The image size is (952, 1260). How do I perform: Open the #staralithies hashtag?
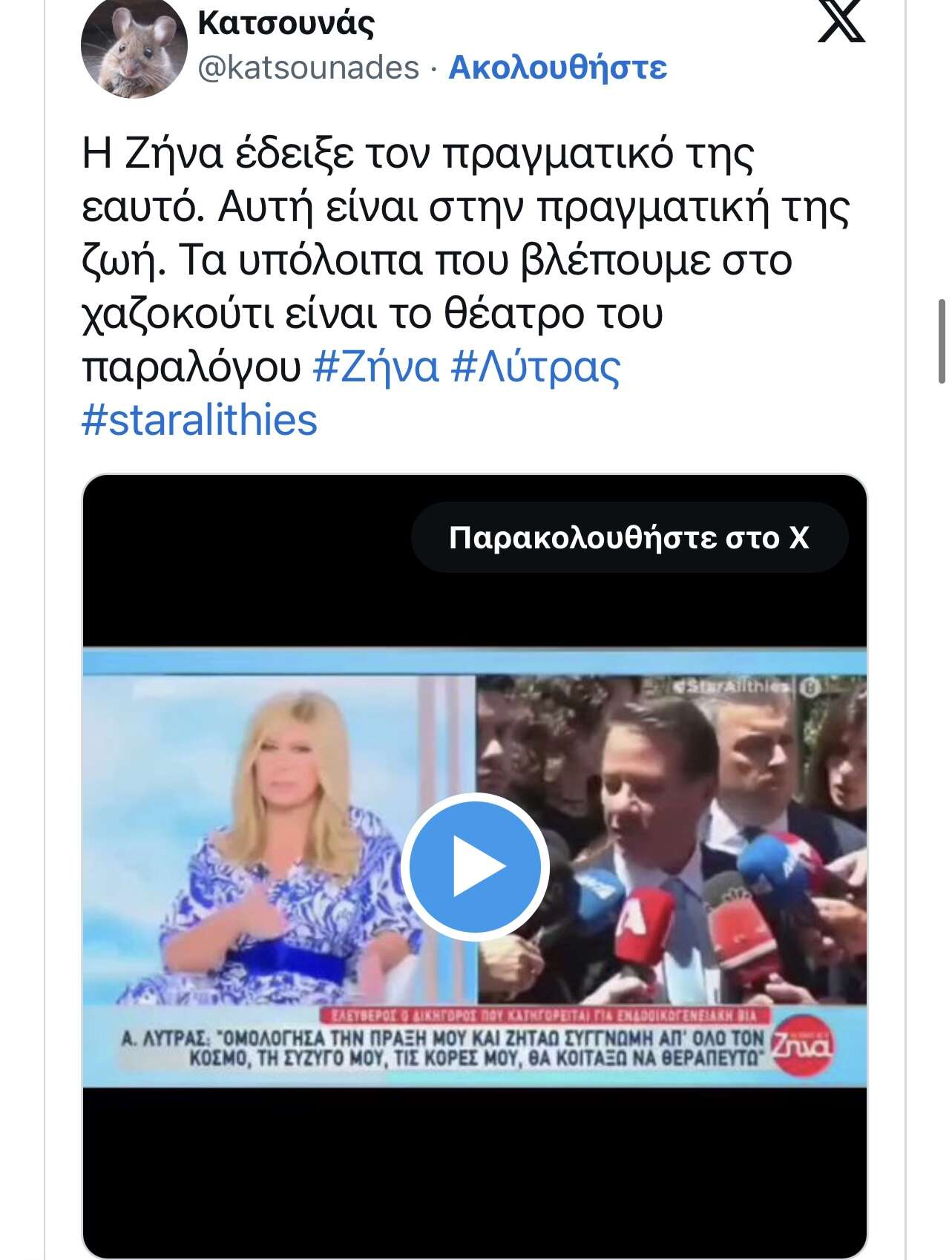click(x=200, y=420)
